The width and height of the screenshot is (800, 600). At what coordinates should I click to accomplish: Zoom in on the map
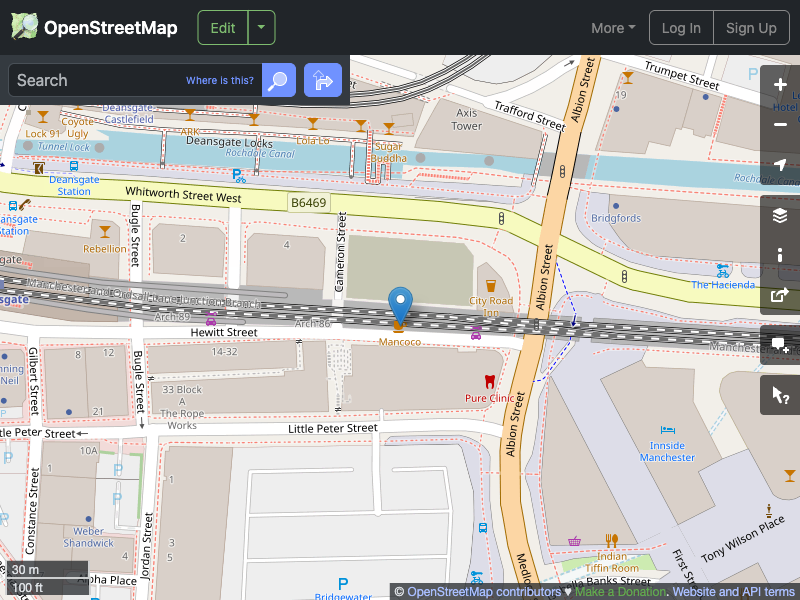[x=780, y=84]
